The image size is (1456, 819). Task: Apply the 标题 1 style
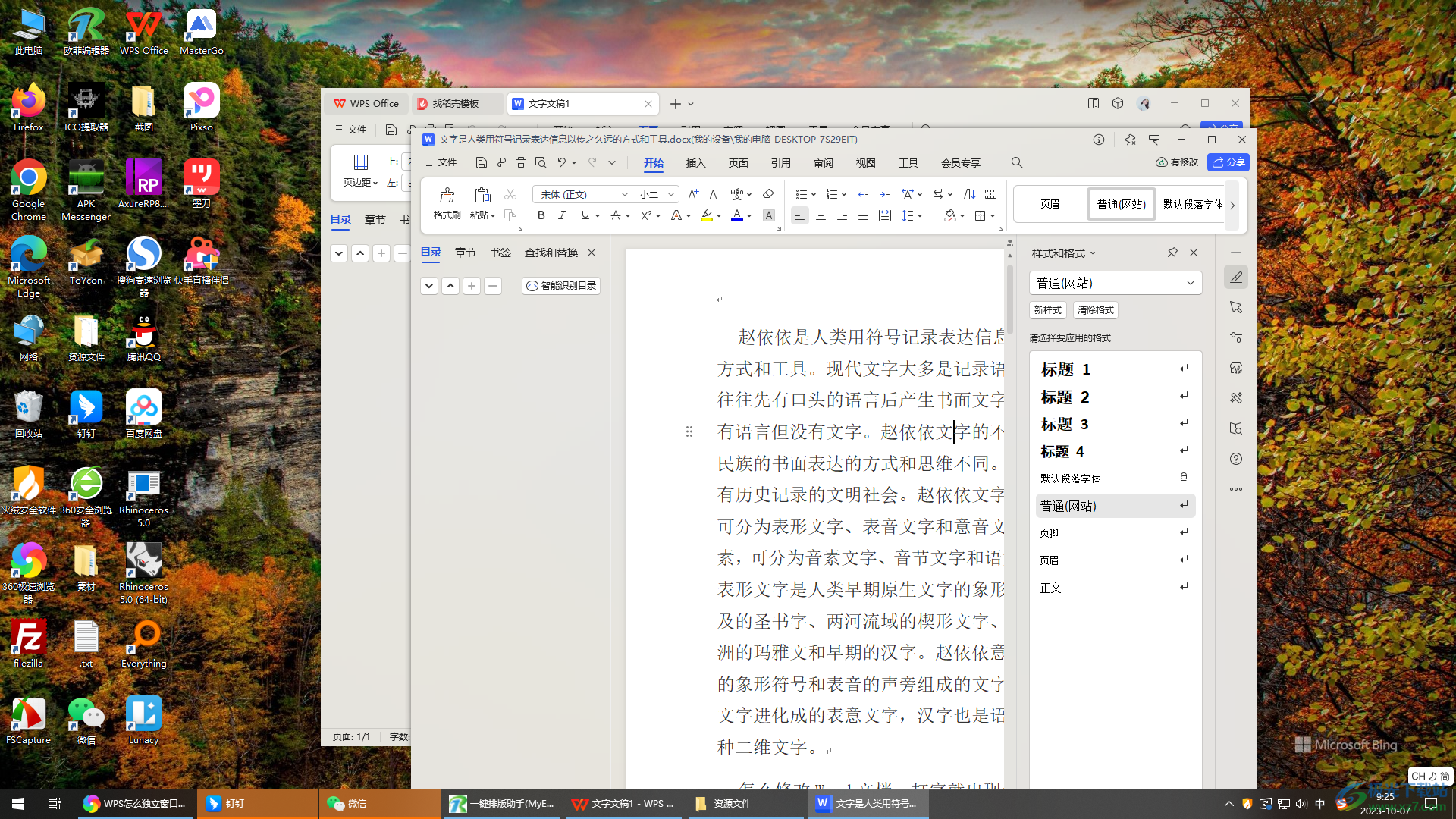[1115, 369]
